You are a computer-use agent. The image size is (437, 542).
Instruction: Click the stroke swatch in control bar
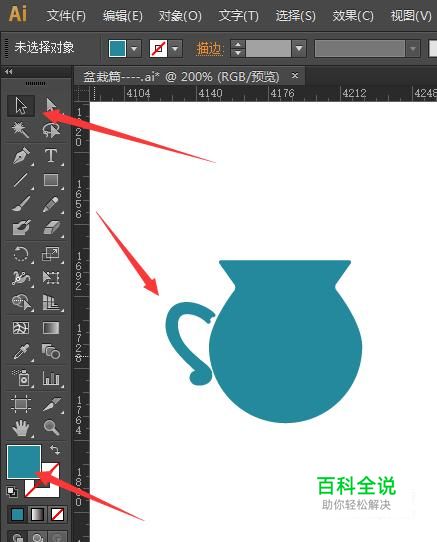pyautogui.click(x=158, y=48)
